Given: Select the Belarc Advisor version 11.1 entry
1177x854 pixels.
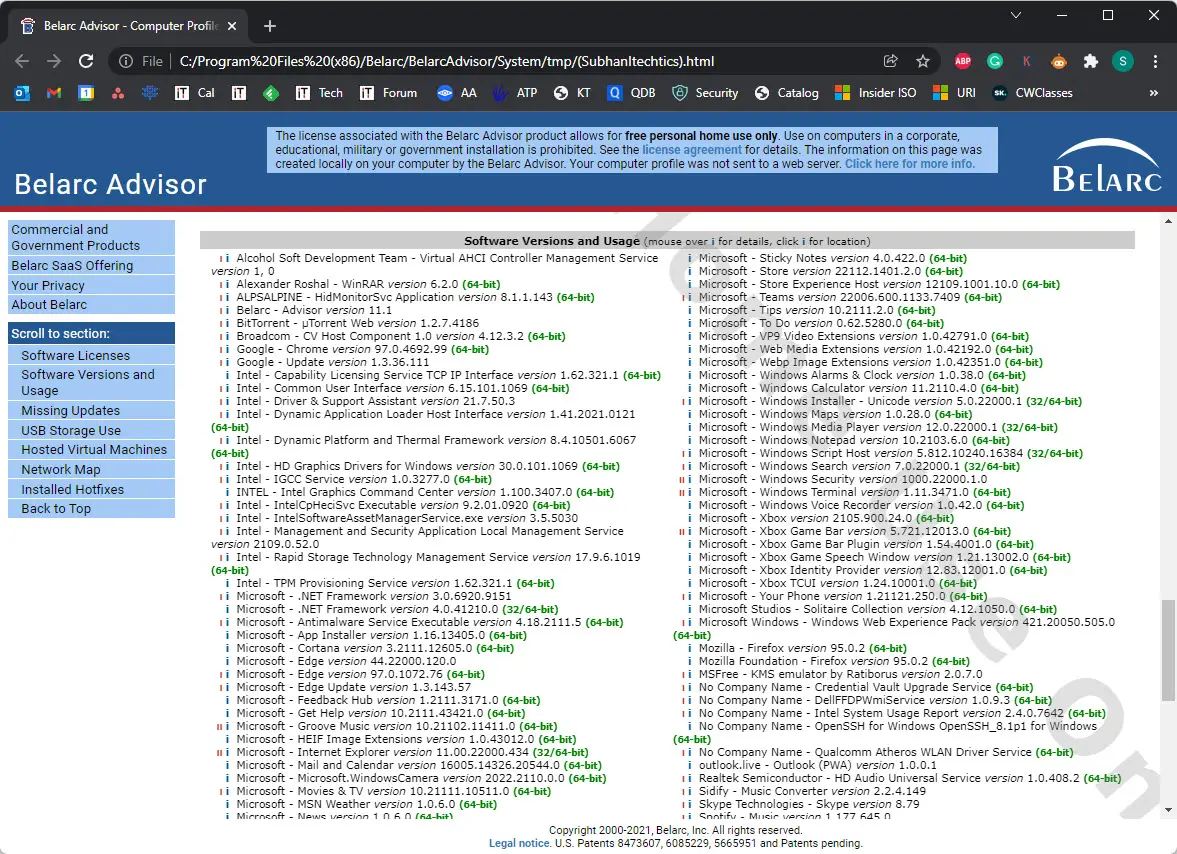Looking at the screenshot, I should [x=314, y=311].
